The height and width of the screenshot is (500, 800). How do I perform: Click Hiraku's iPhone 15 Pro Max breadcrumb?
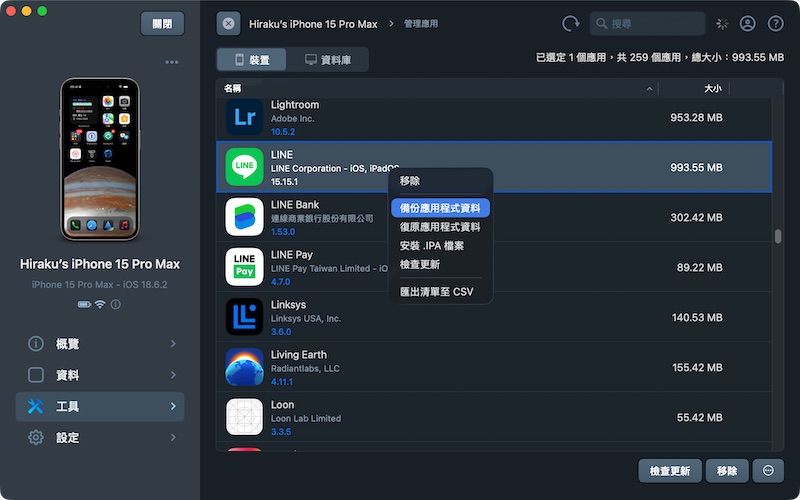[313, 24]
